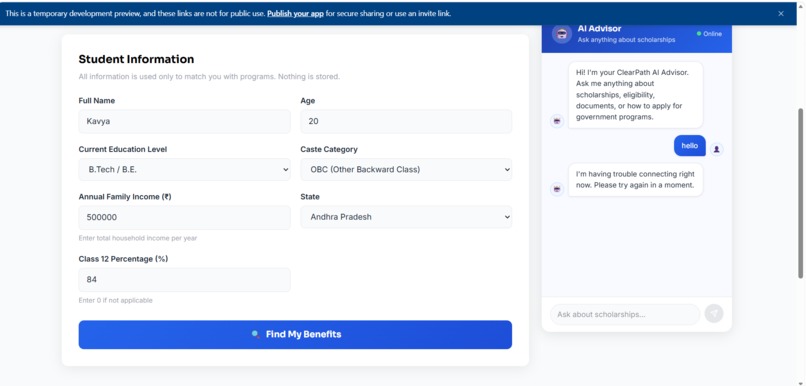The height and width of the screenshot is (386, 806).
Task: Click the user avatar beside 'hello' message
Action: (x=717, y=149)
